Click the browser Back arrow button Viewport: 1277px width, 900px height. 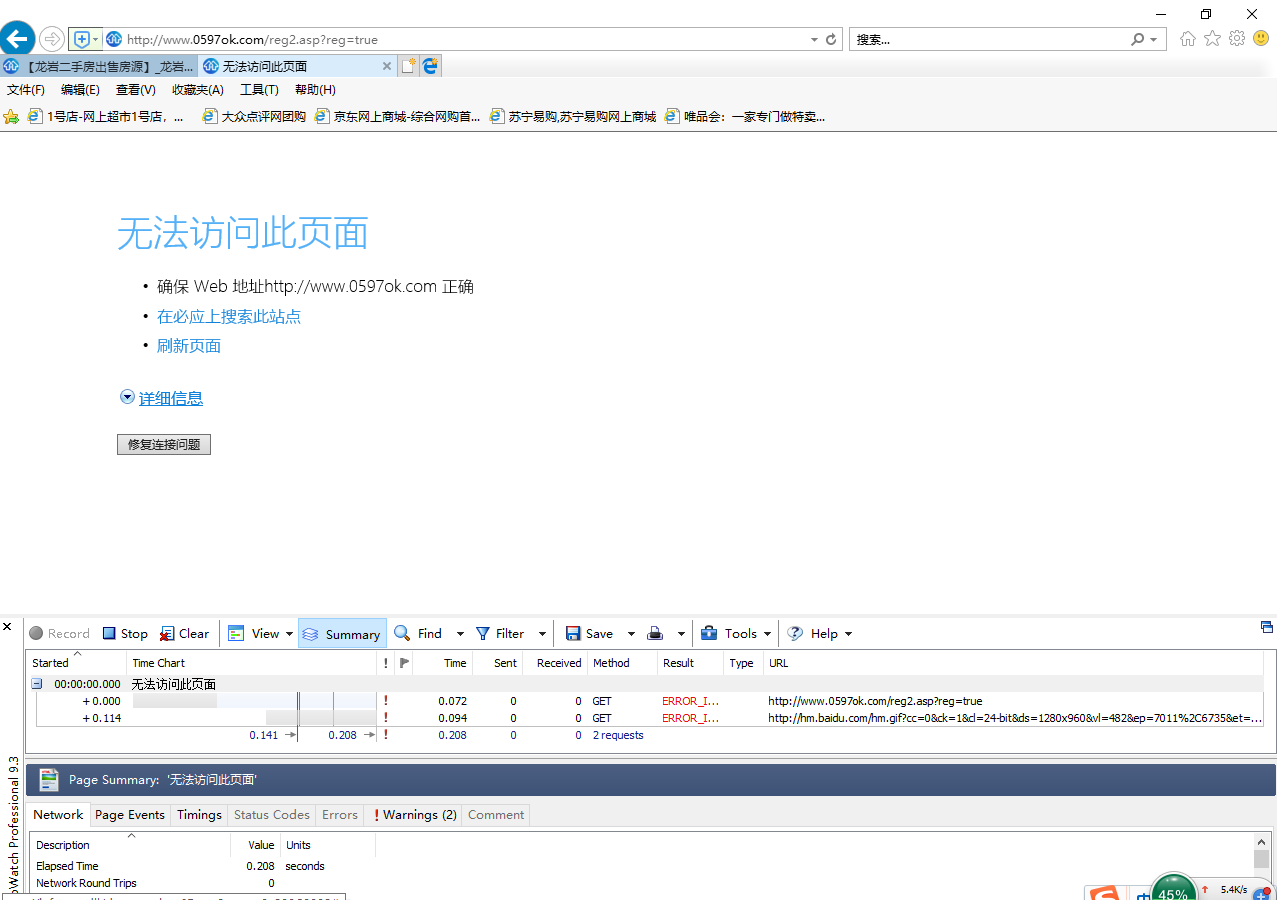click(x=17, y=39)
